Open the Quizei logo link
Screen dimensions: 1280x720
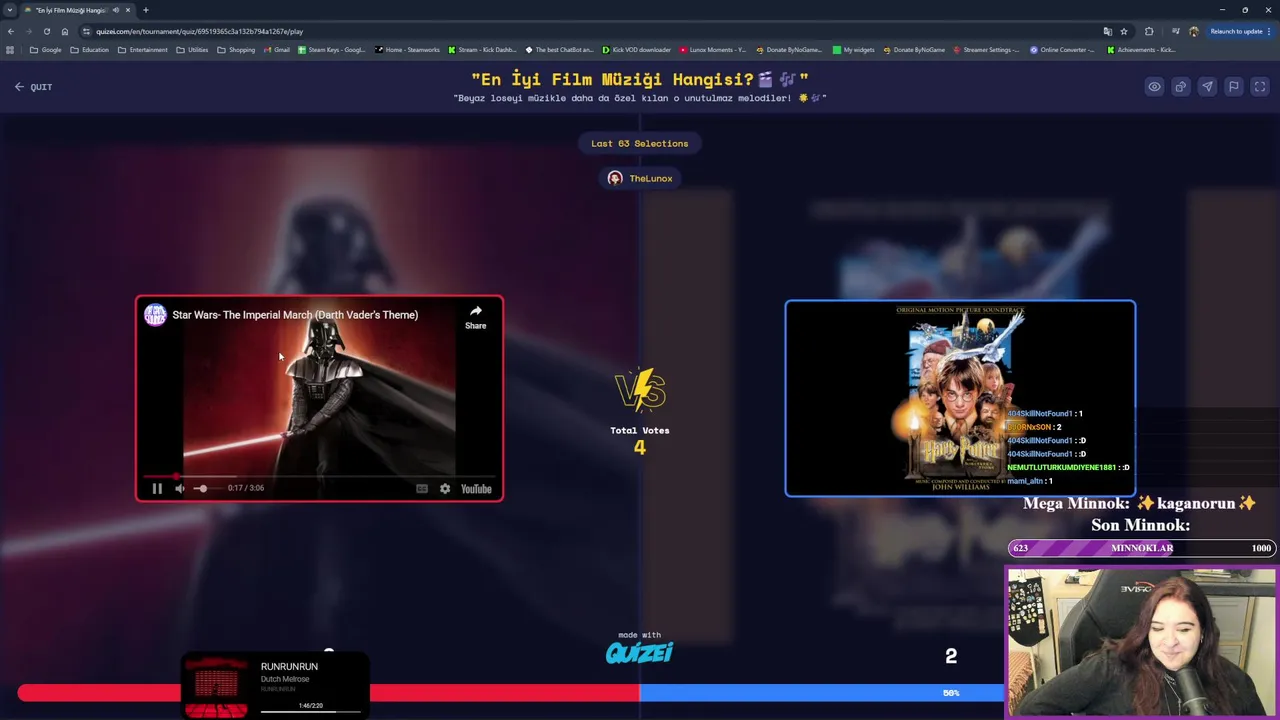coord(640,652)
